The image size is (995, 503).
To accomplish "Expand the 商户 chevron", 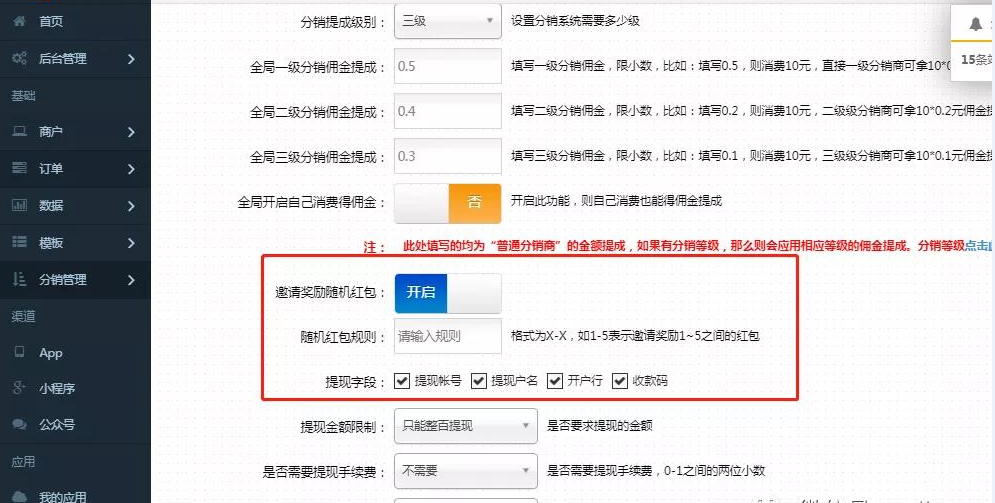I will coord(131,132).
